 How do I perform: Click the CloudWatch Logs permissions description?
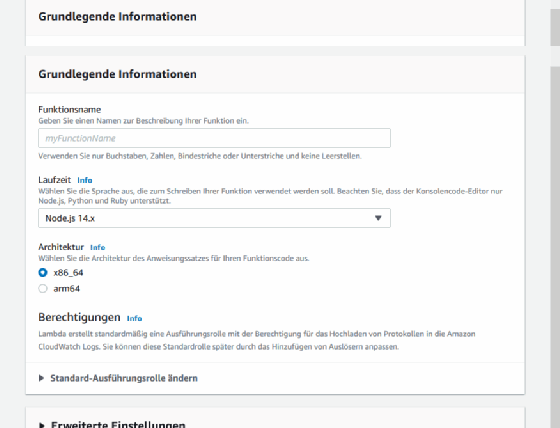click(257, 340)
